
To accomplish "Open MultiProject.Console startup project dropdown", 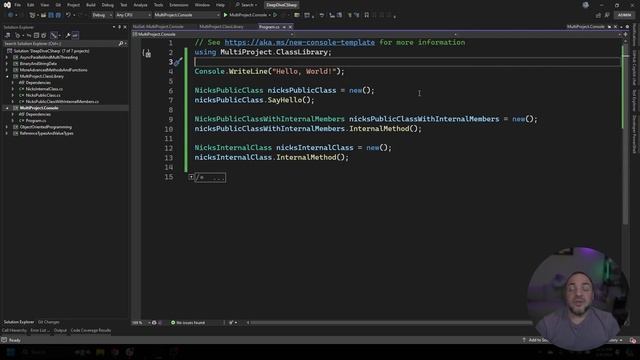I will tap(187, 15).
